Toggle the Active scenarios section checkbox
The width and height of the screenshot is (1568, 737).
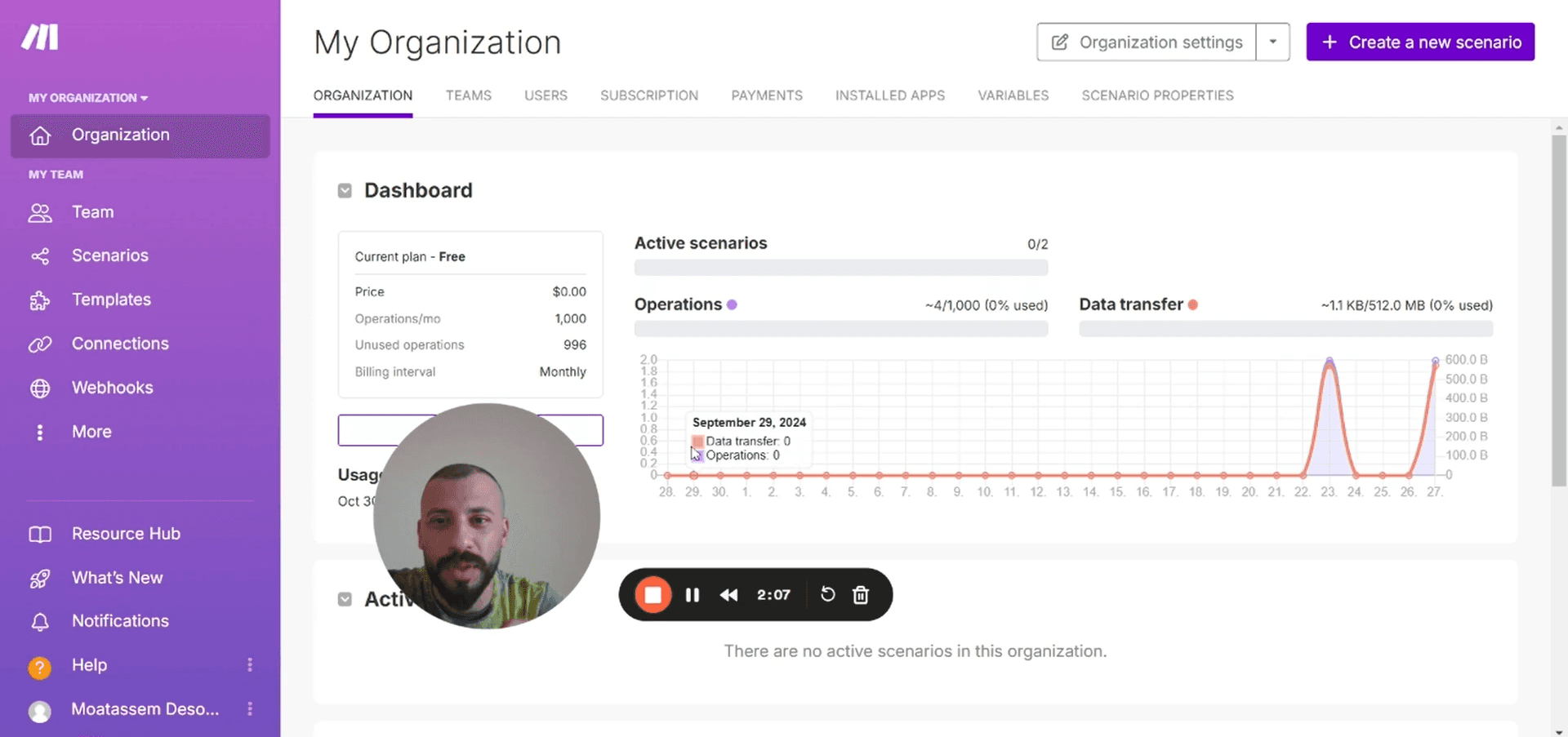pos(345,599)
